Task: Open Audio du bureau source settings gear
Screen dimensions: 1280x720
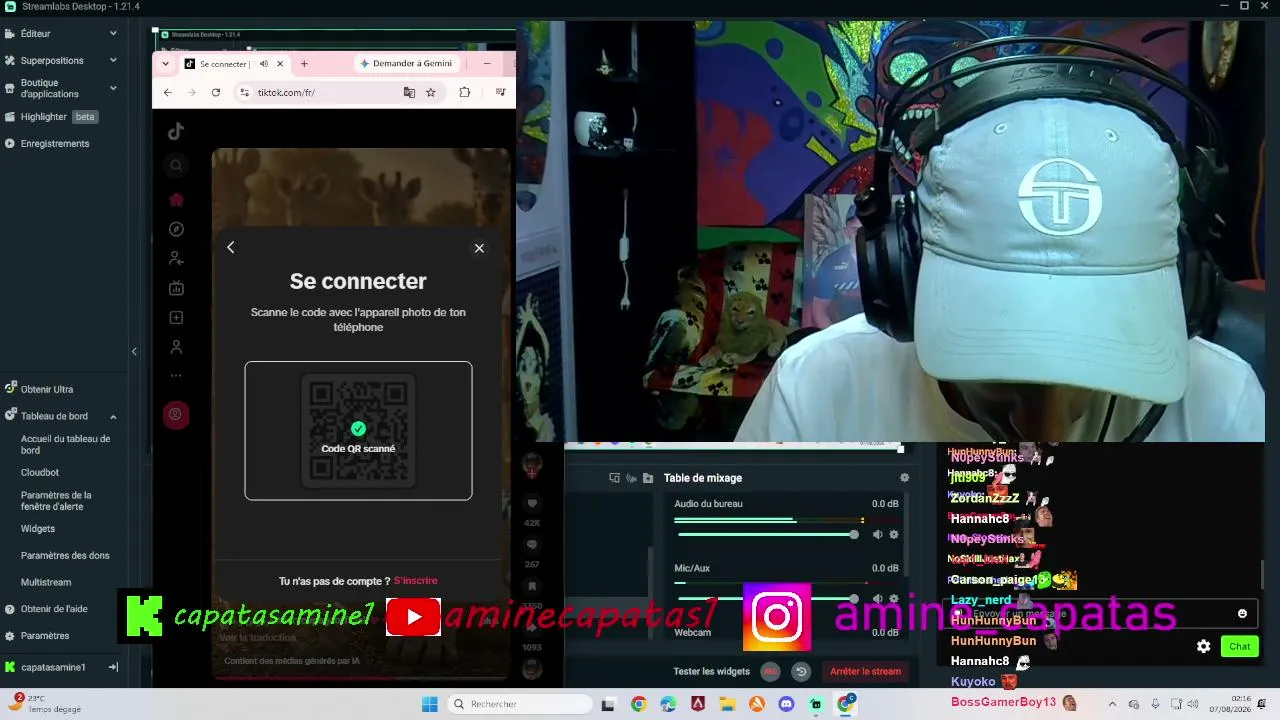Action: (894, 534)
